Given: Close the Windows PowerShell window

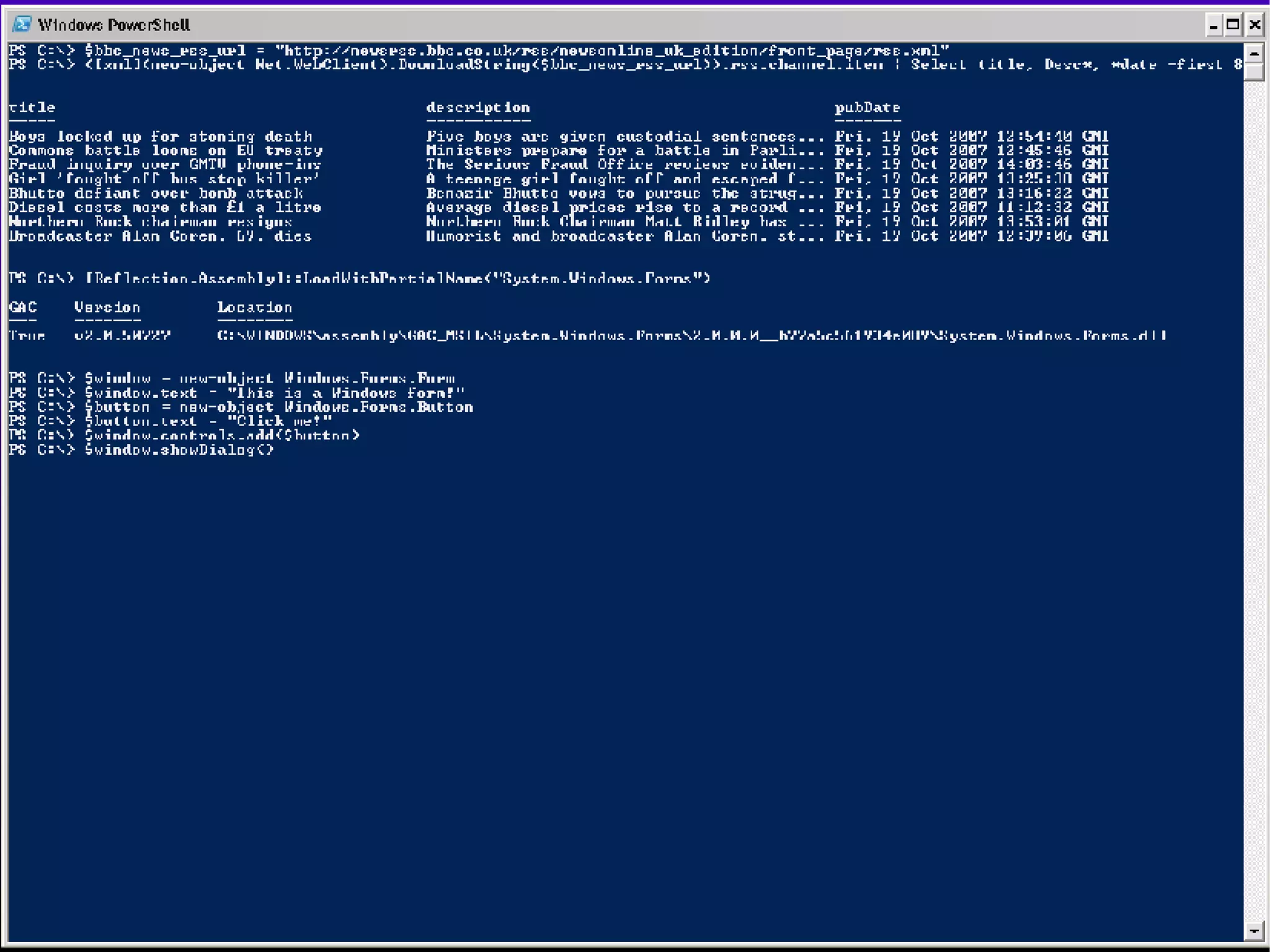Looking at the screenshot, I should (1254, 25).
